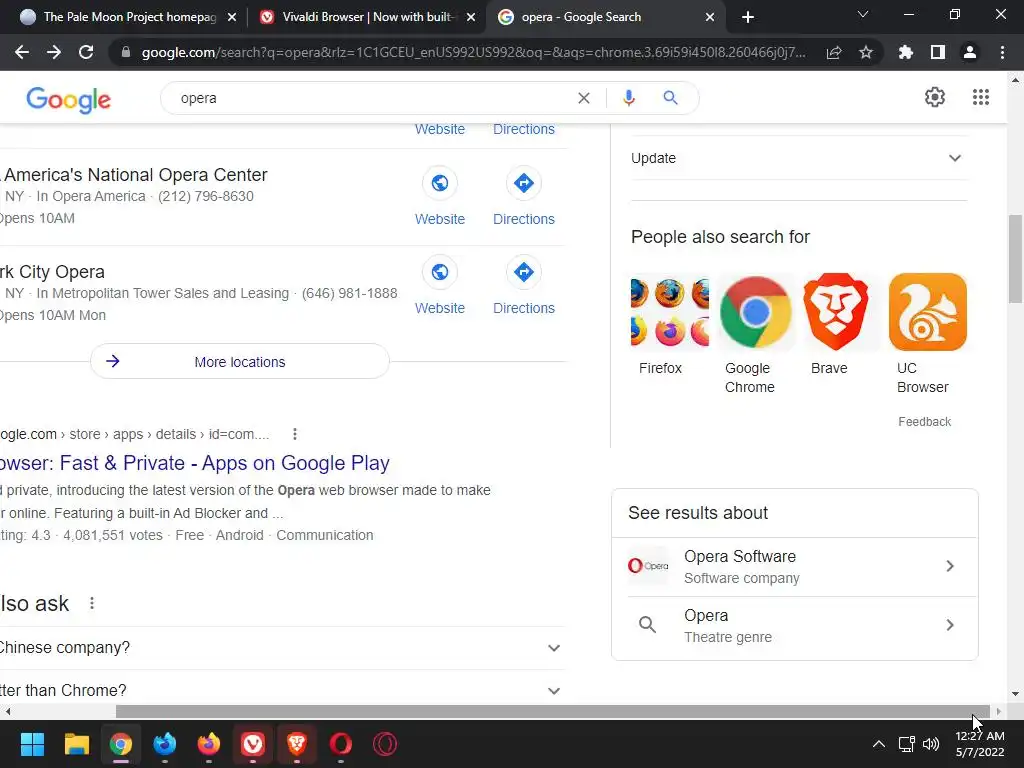The image size is (1024, 768).
Task: Click website globe icon for City Opera
Action: (x=440, y=272)
